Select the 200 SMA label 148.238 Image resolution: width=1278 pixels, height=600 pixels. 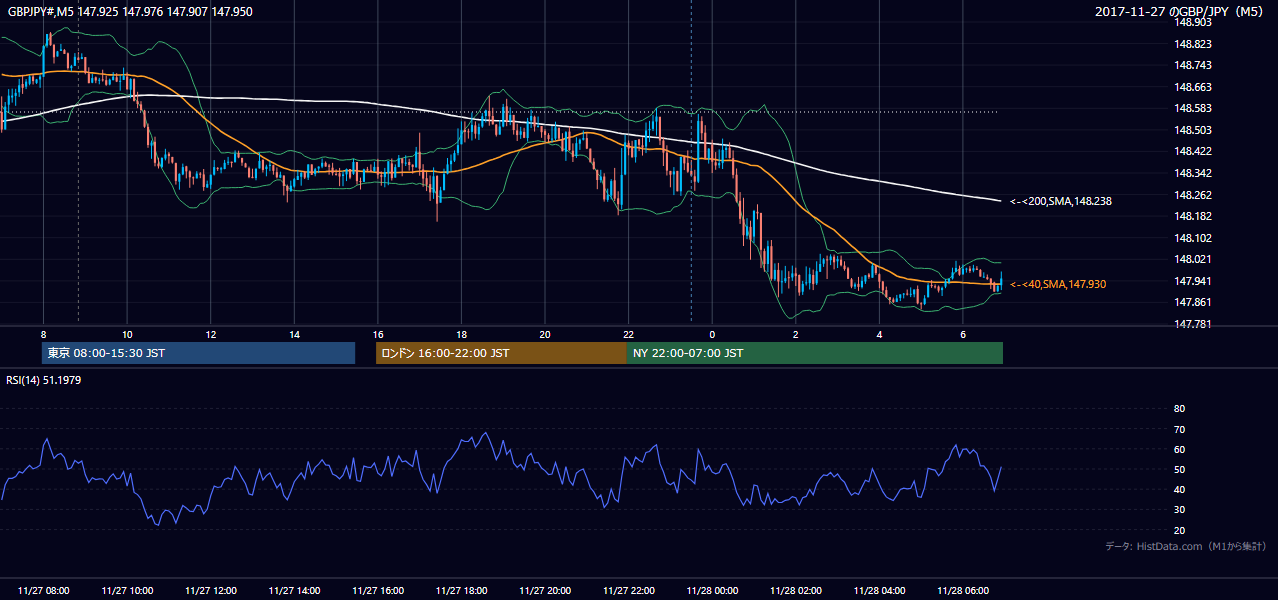click(1061, 201)
